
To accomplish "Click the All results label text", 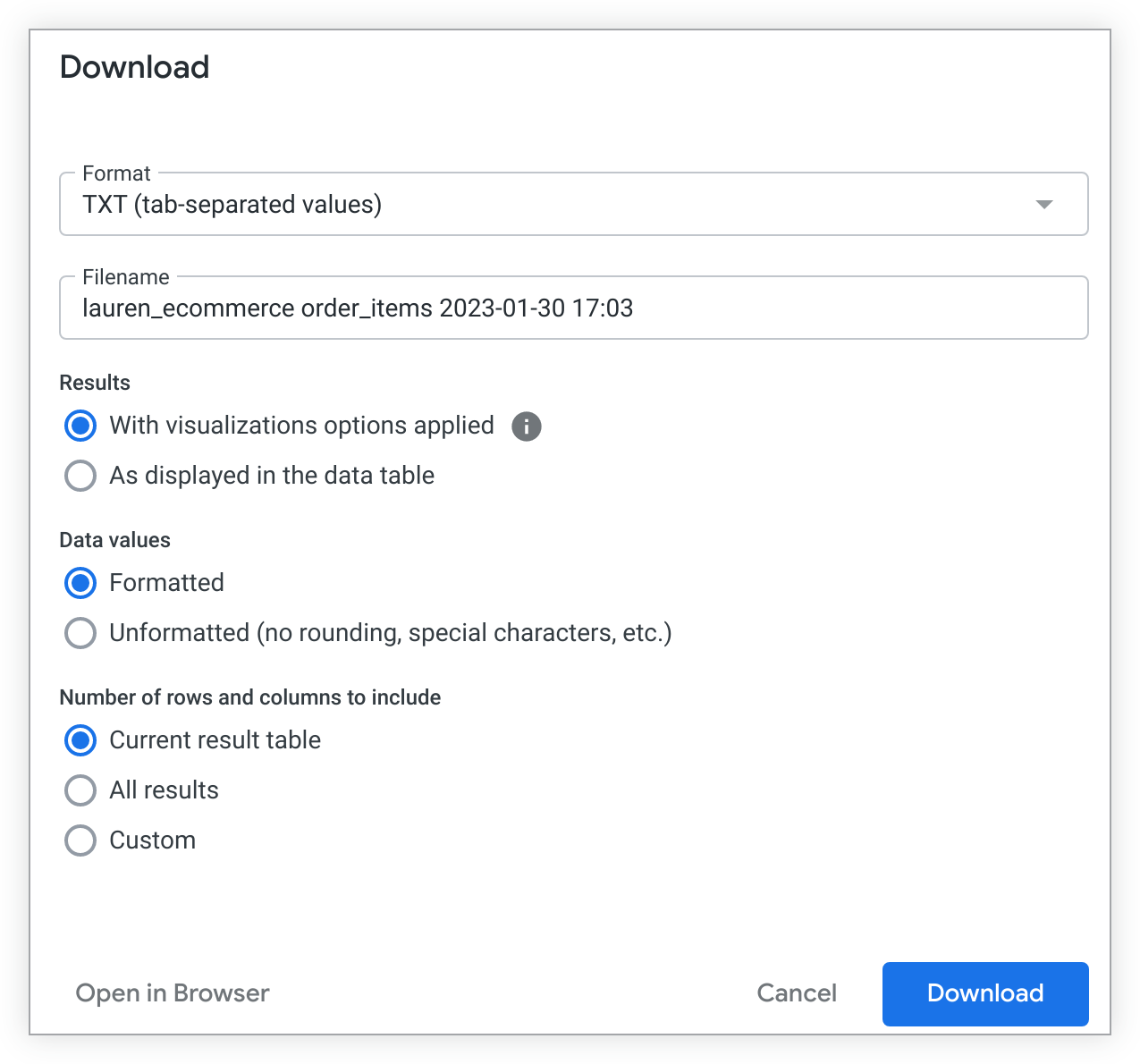I will (164, 790).
